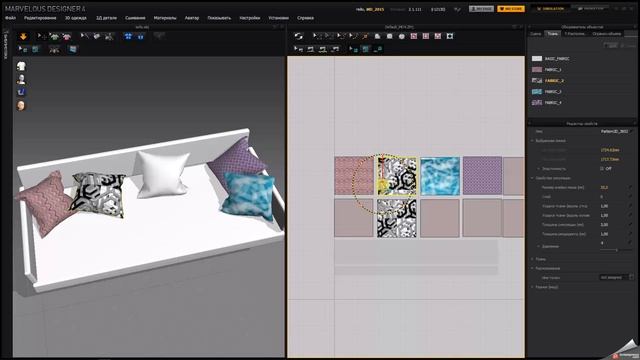Switch to SIMULATION mode
The width and height of the screenshot is (640, 360).
click(x=550, y=9)
